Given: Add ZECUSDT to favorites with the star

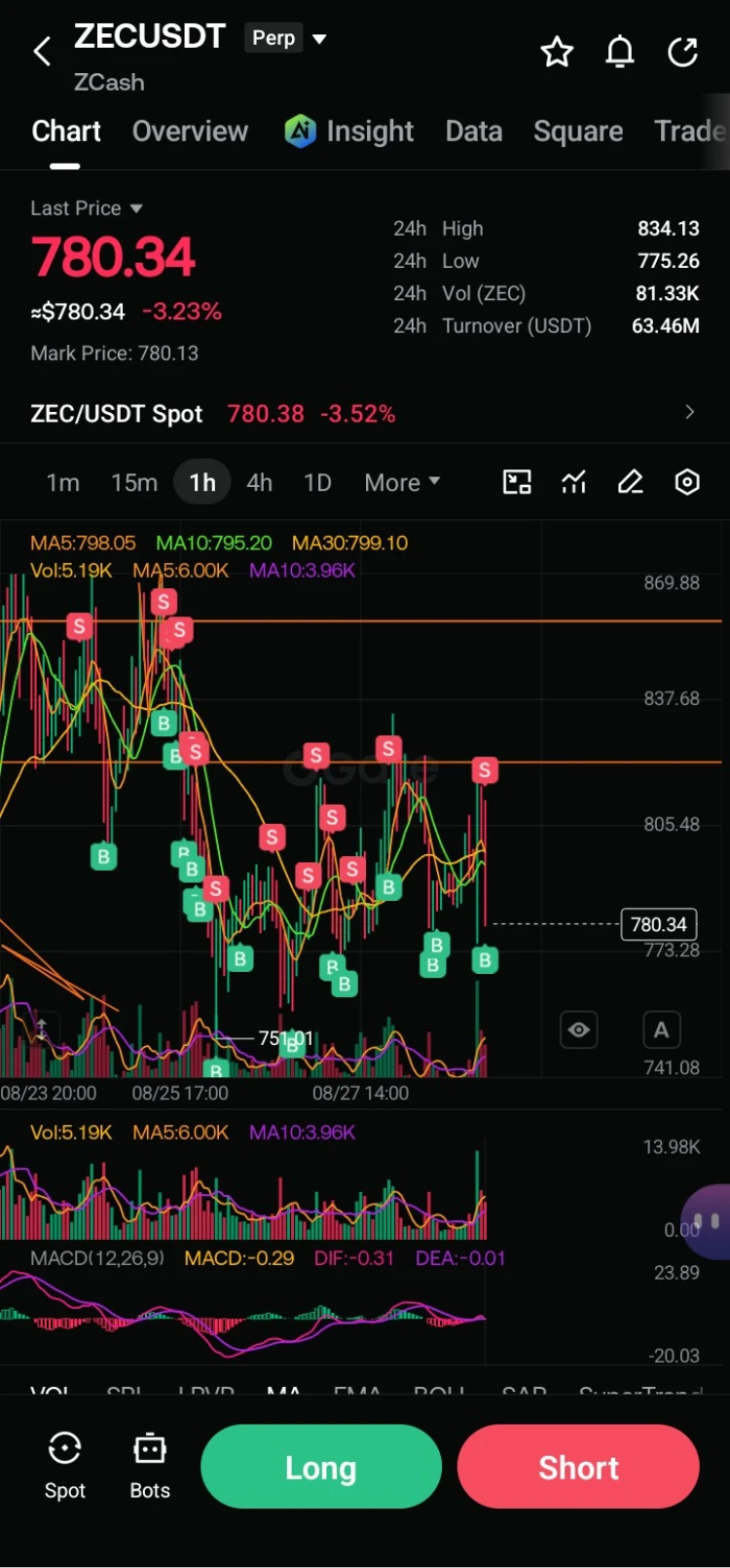Looking at the screenshot, I should coord(557,52).
